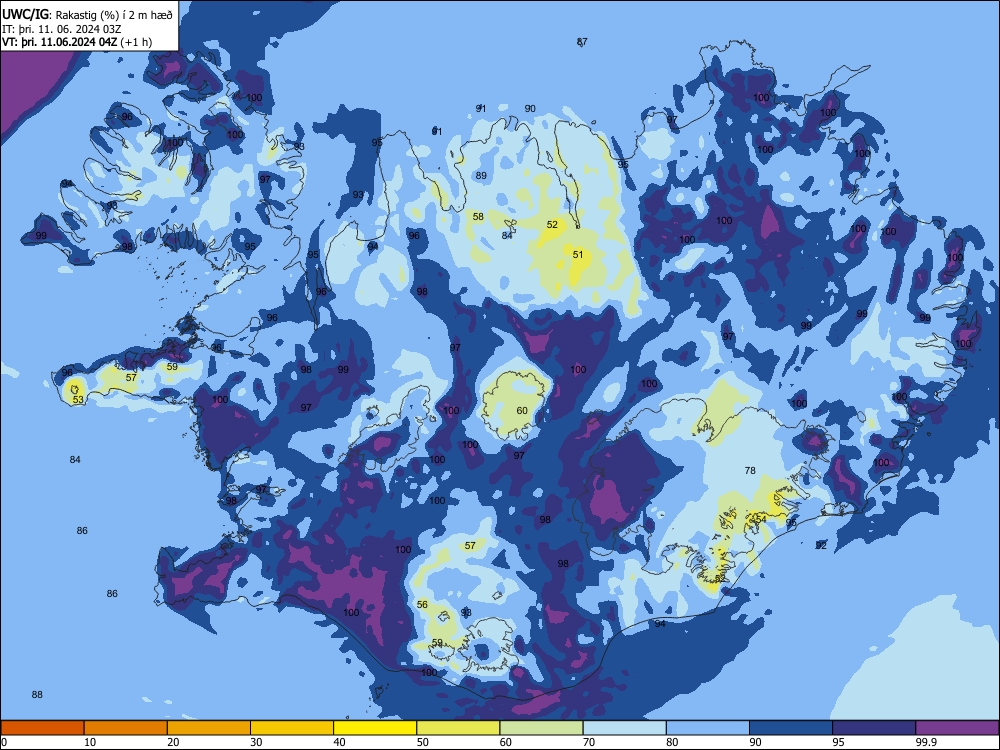Click the light orange 20–30 legend swatch
Viewport: 1000px width, 750px height.
pos(209,728)
